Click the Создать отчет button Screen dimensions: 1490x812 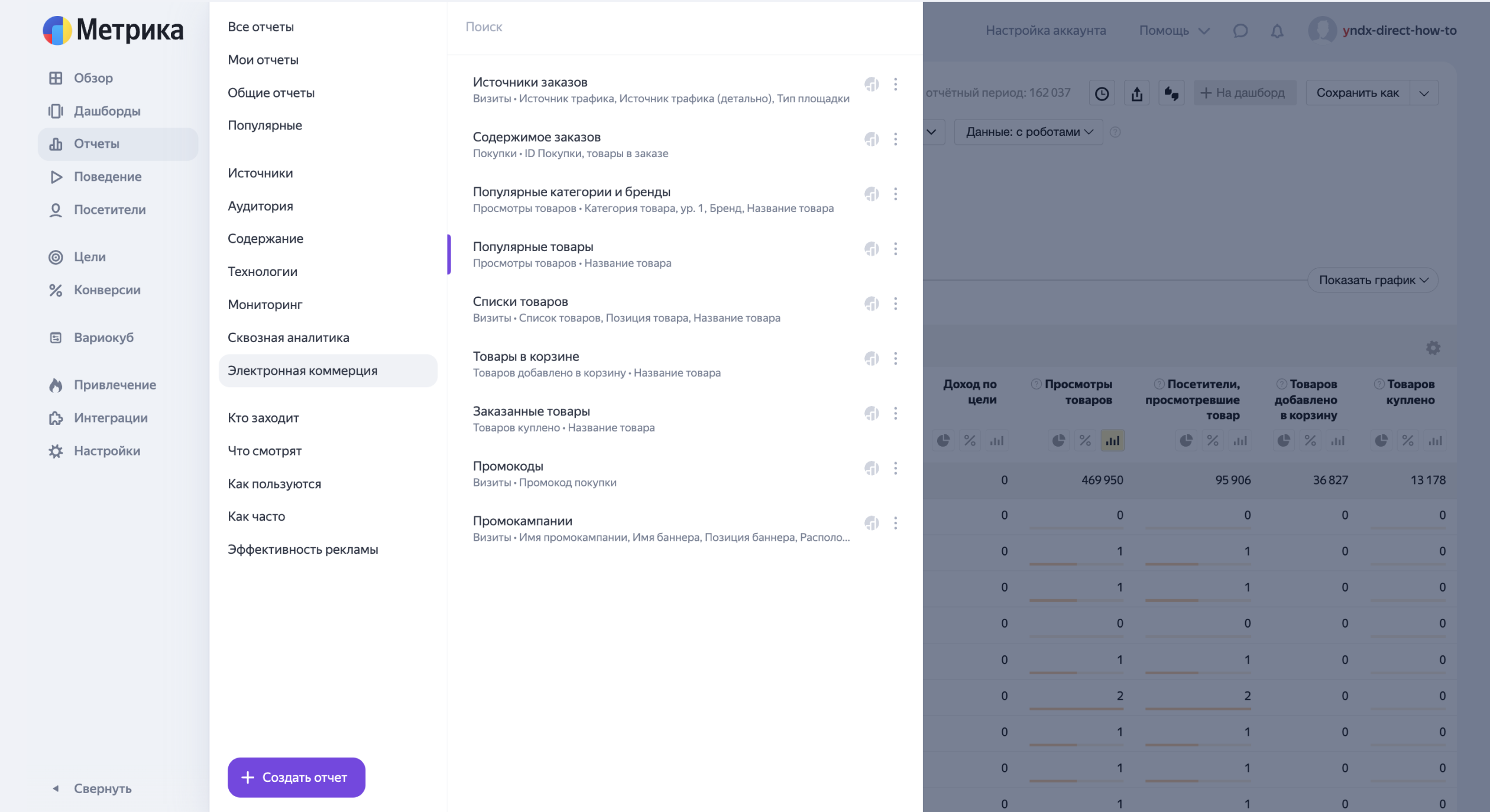pyautogui.click(x=296, y=777)
